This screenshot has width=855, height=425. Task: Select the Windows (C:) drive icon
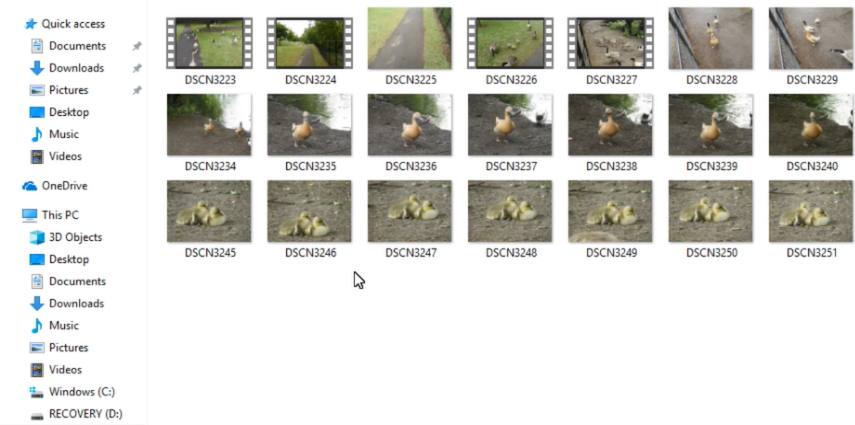click(37, 392)
